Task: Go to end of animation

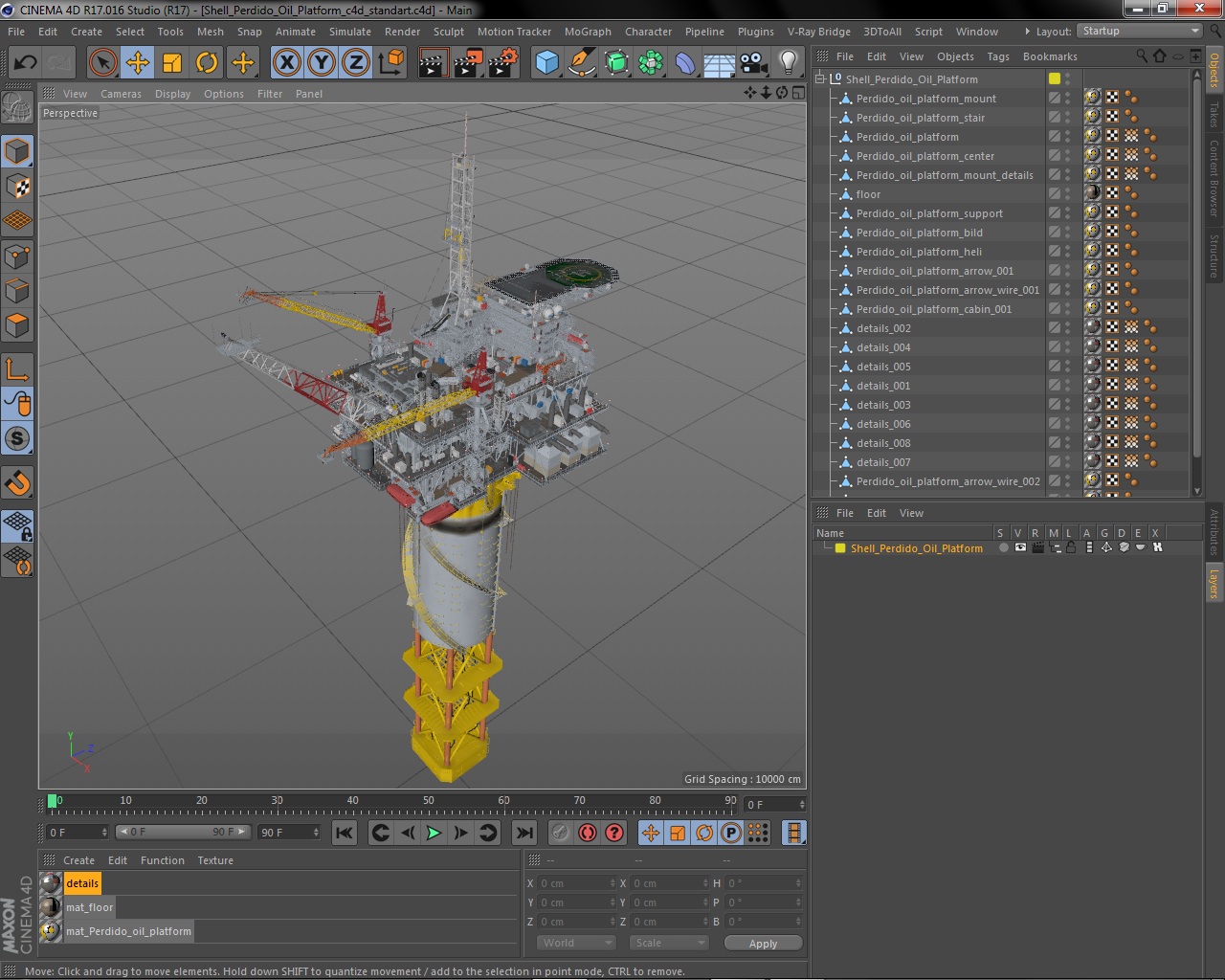Action: click(x=524, y=833)
